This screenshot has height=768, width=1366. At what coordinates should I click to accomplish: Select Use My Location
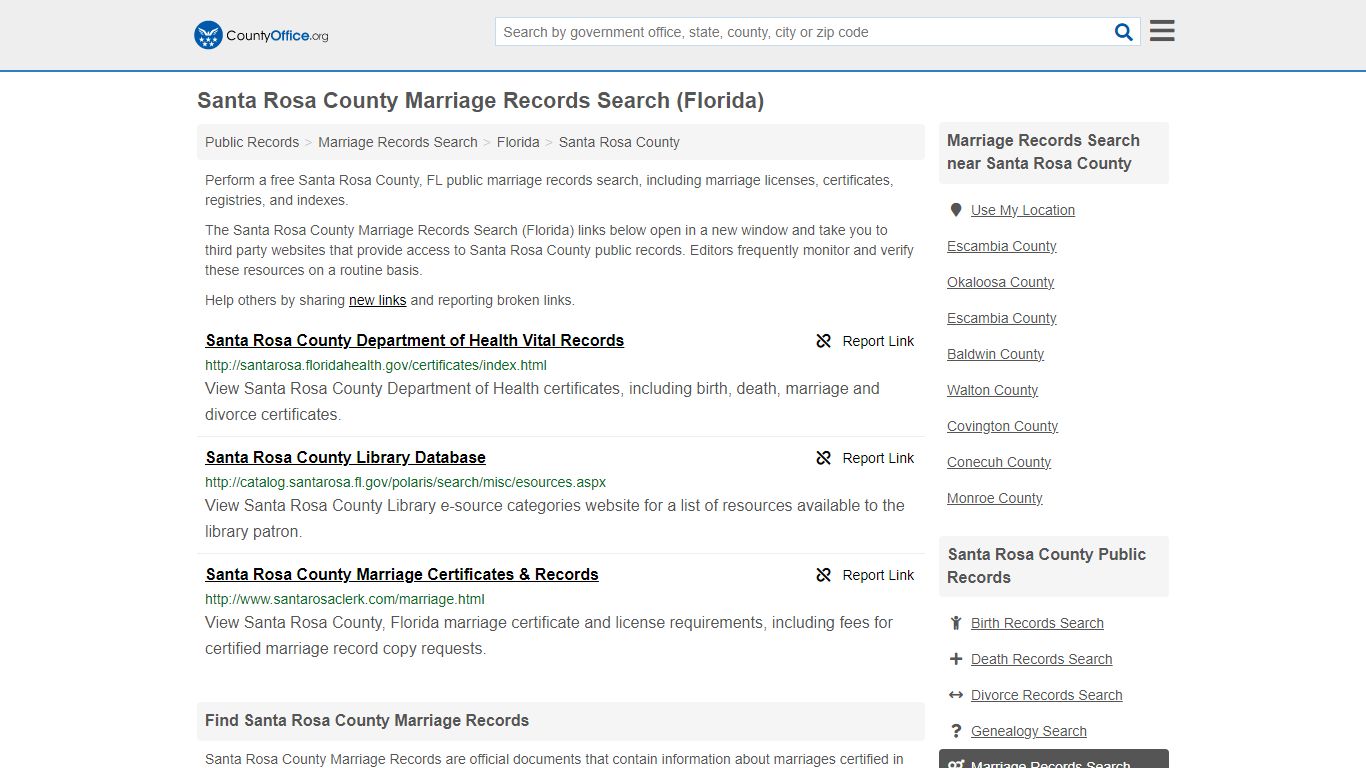pos(1023,210)
